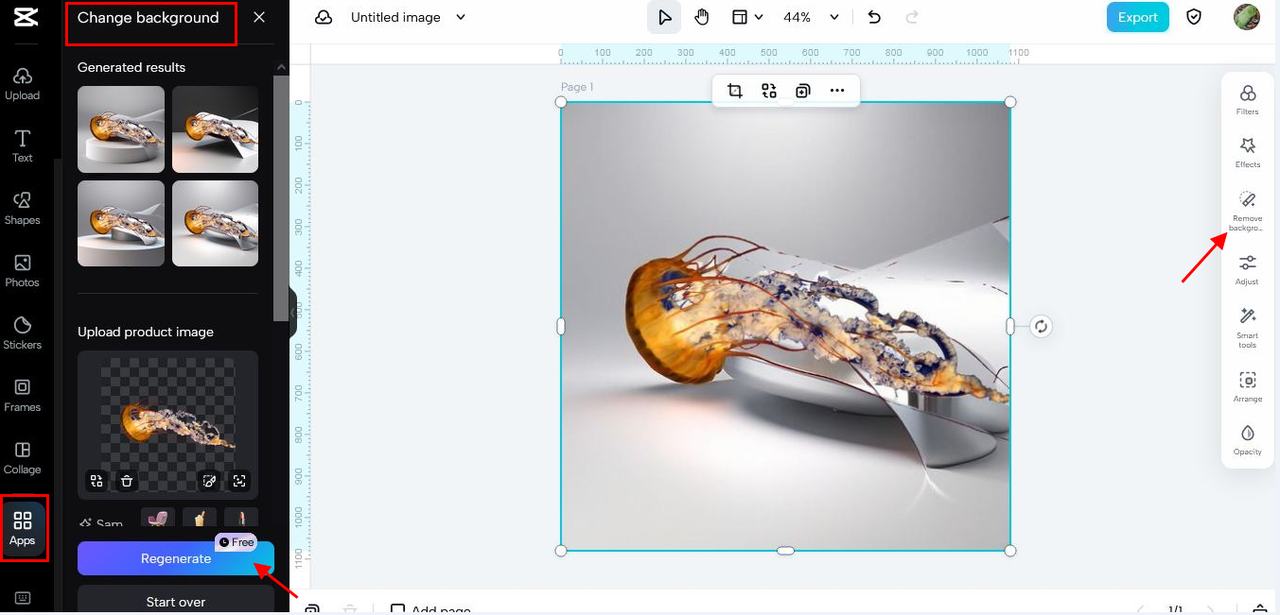Open the Effects panel
Image resolution: width=1280 pixels, height=615 pixels.
click(x=1247, y=153)
